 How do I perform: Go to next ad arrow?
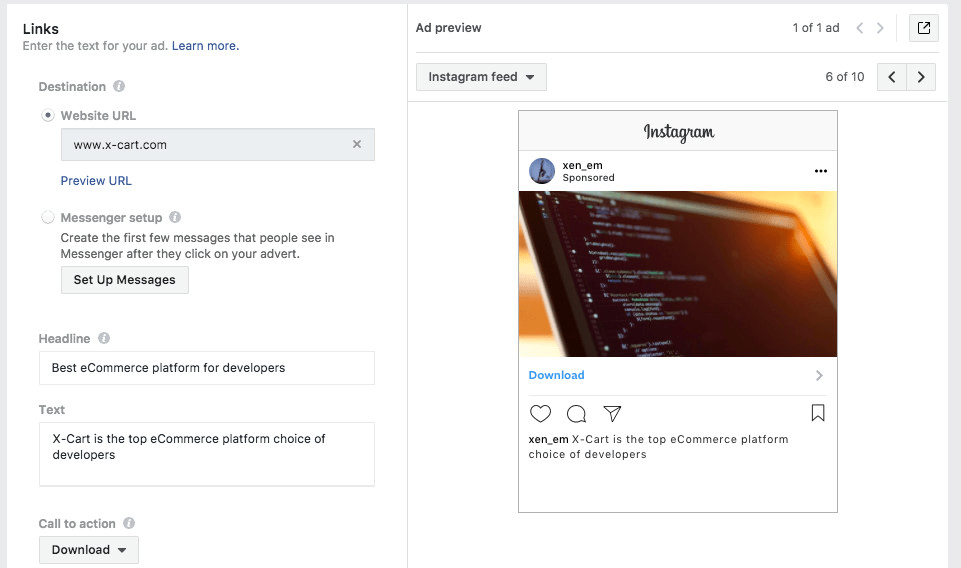[x=880, y=28]
